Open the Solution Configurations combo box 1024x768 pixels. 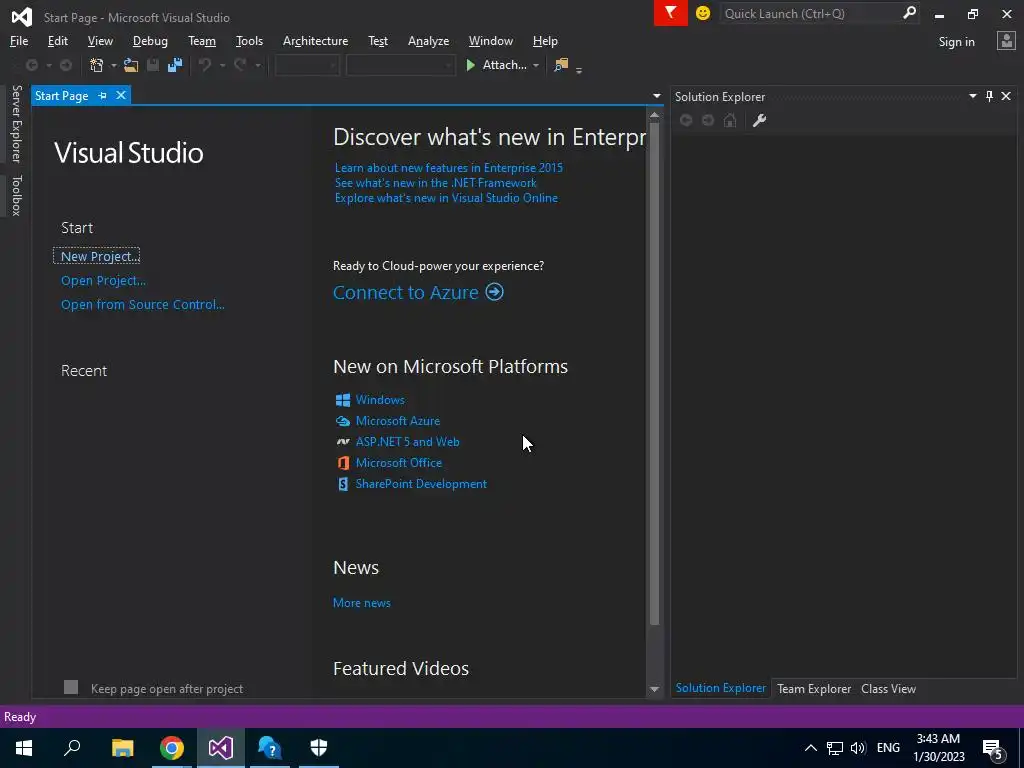307,65
